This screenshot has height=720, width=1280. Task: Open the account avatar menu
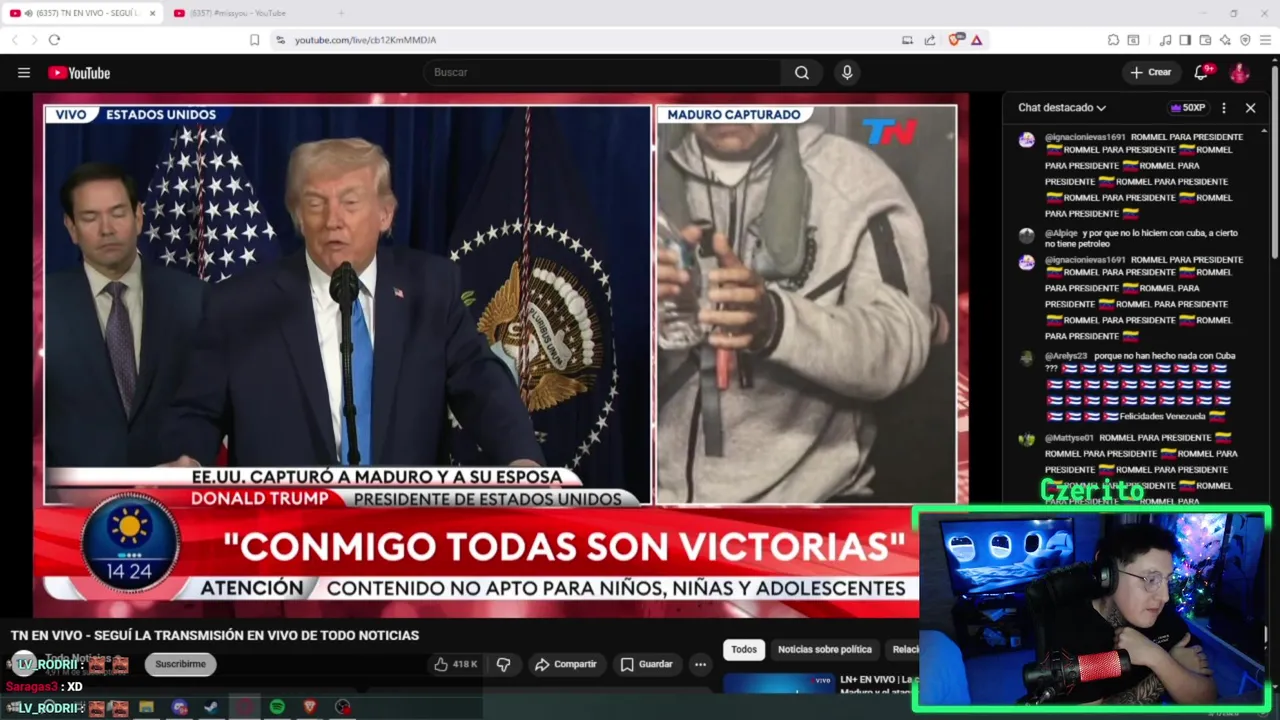pyautogui.click(x=1239, y=72)
